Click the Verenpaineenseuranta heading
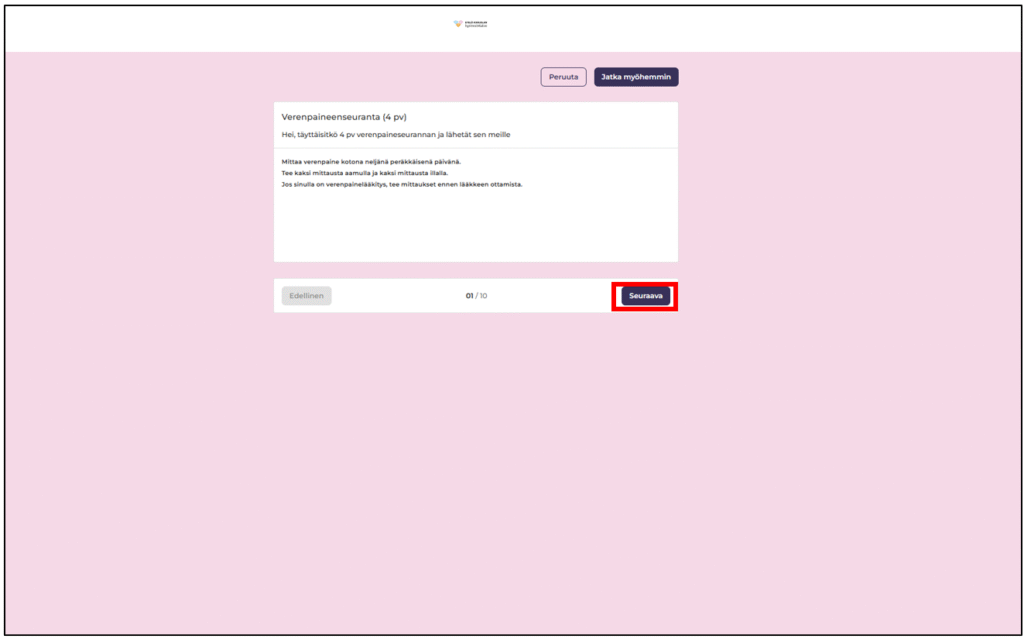Screen dimensions: 1024x639 323,117
